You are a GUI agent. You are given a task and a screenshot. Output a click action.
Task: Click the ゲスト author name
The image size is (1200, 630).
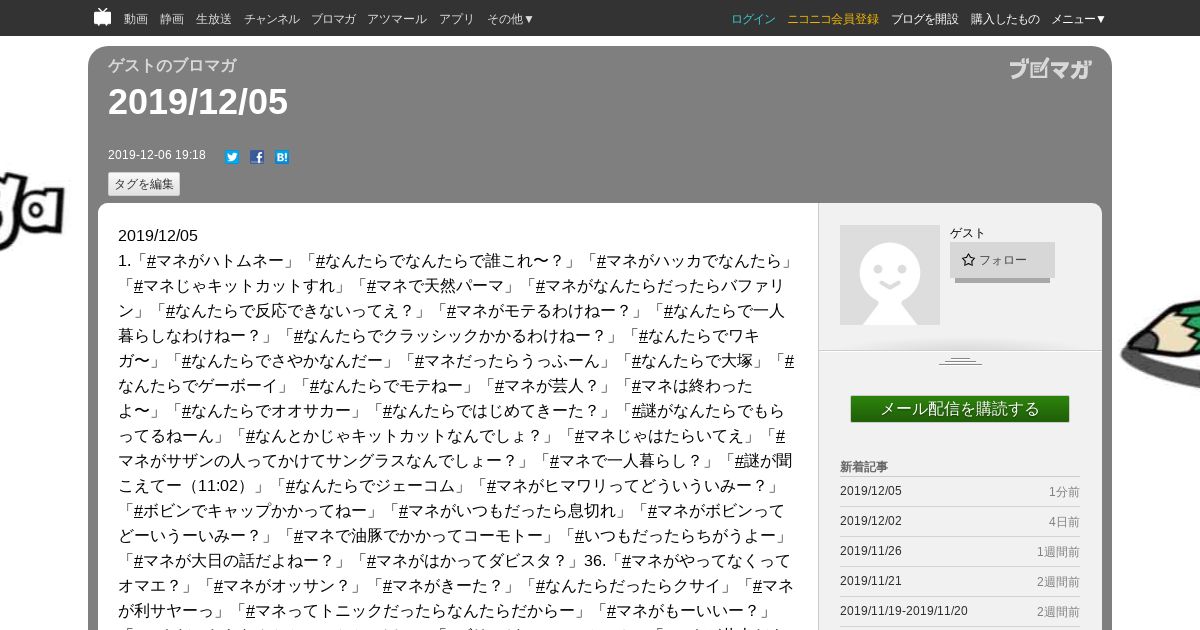click(x=968, y=233)
